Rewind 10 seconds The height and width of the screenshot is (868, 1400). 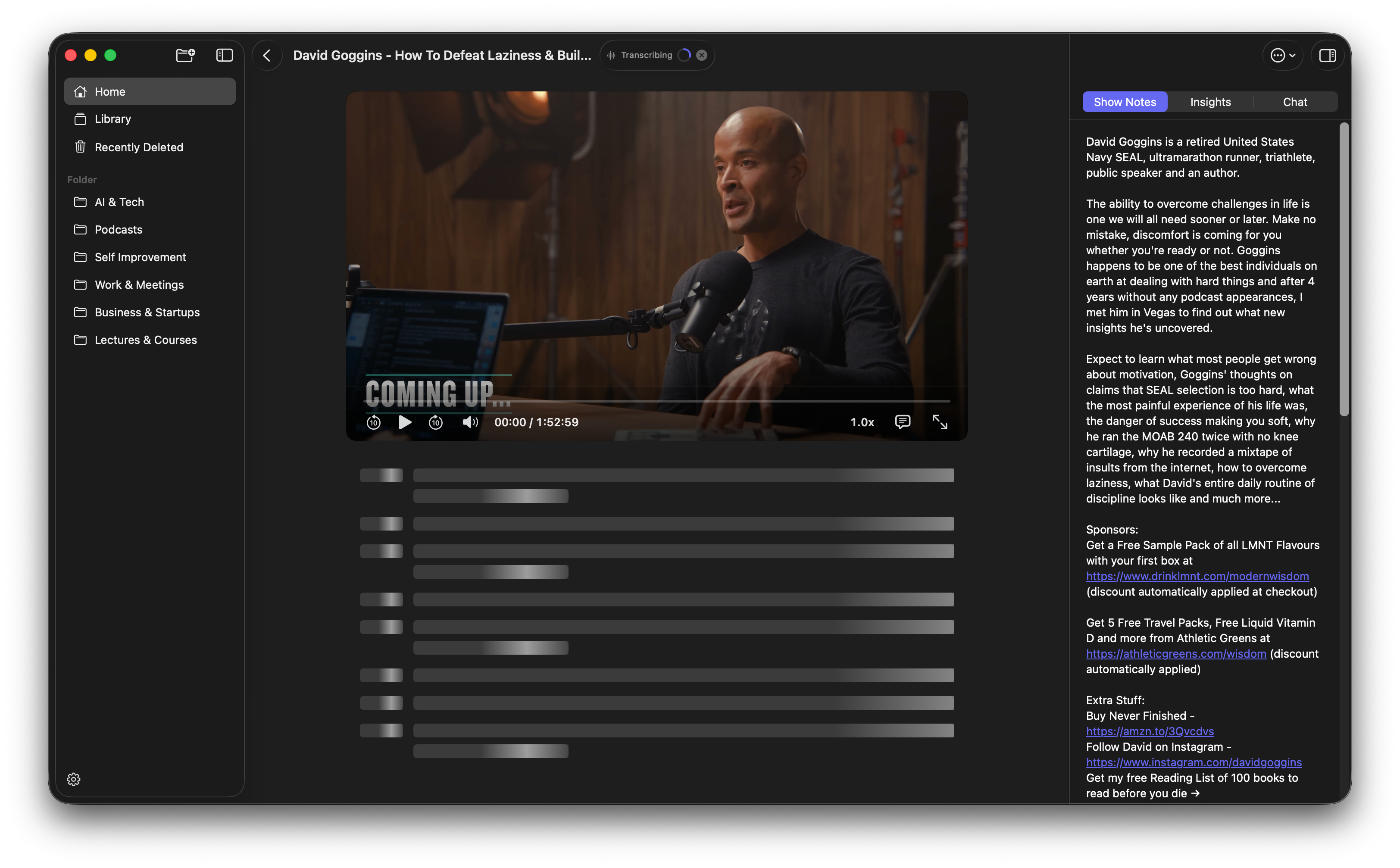(x=374, y=422)
